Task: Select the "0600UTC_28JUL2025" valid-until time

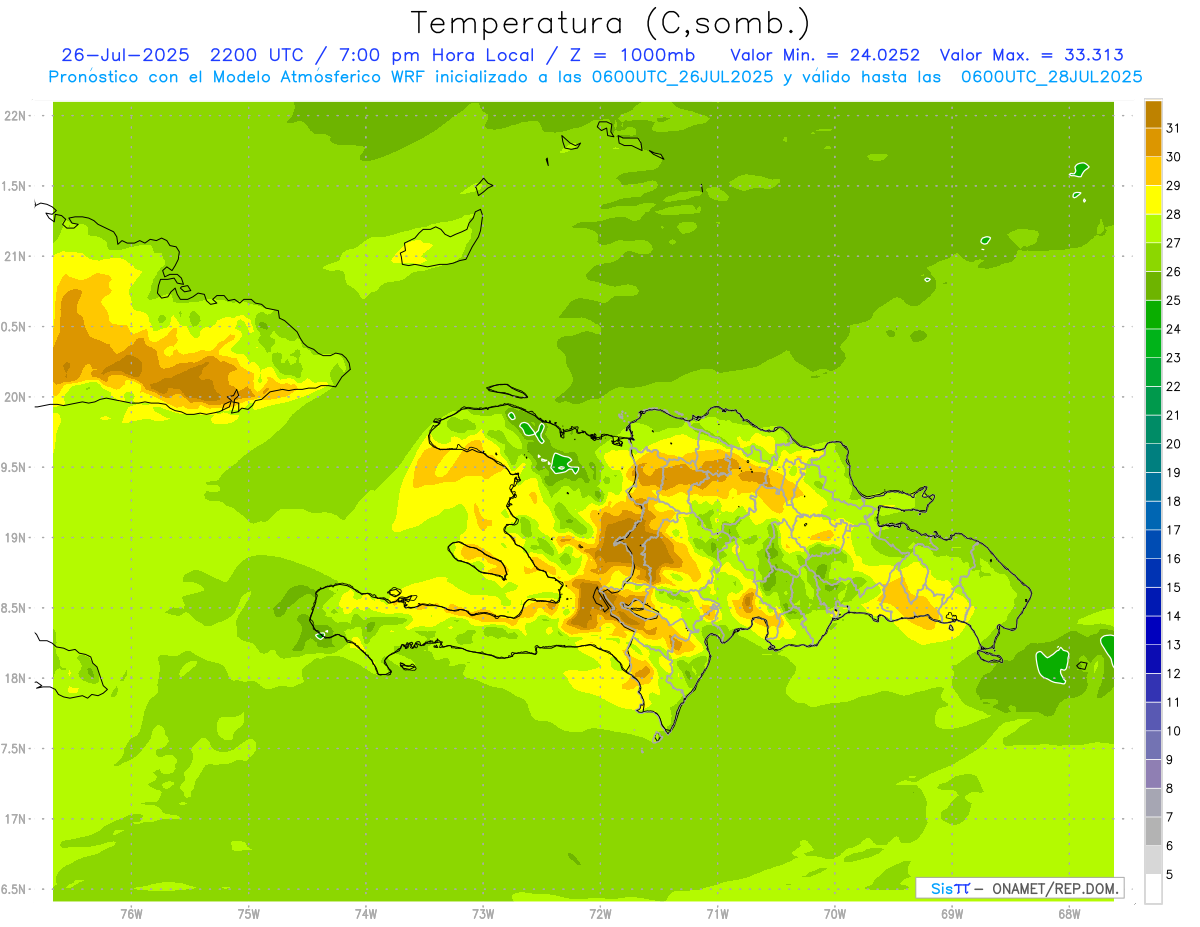Action: [1050, 76]
